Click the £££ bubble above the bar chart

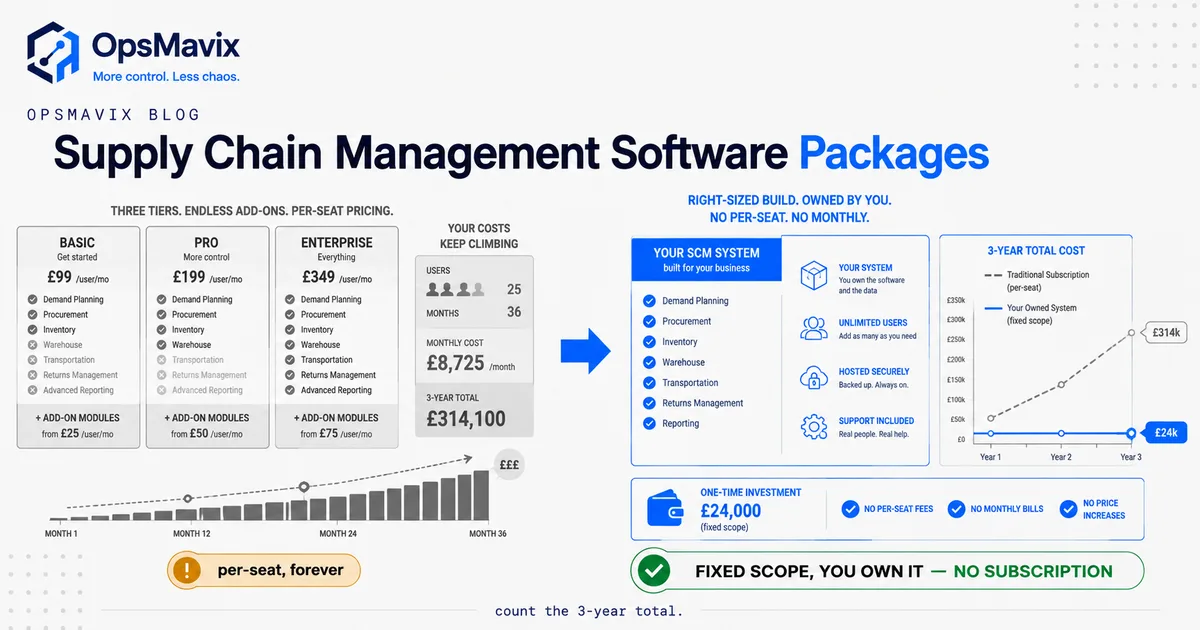(509, 465)
